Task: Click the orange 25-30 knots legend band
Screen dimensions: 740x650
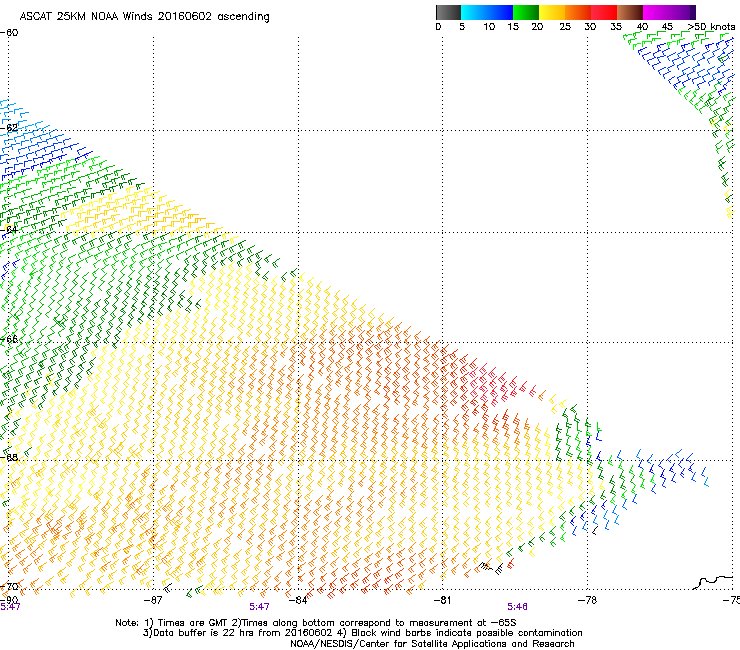Action: click(x=578, y=12)
